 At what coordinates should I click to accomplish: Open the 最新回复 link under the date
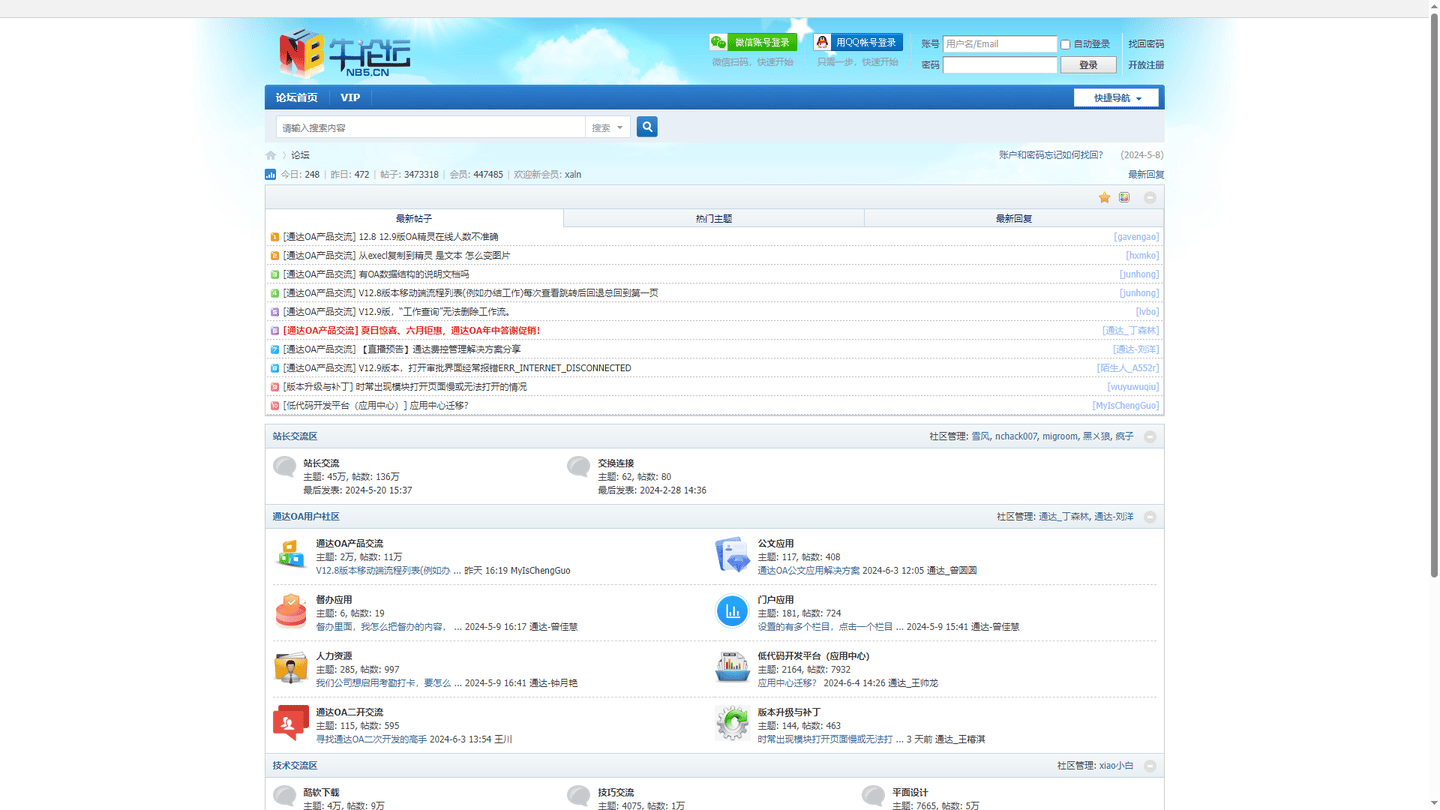[x=1146, y=174]
